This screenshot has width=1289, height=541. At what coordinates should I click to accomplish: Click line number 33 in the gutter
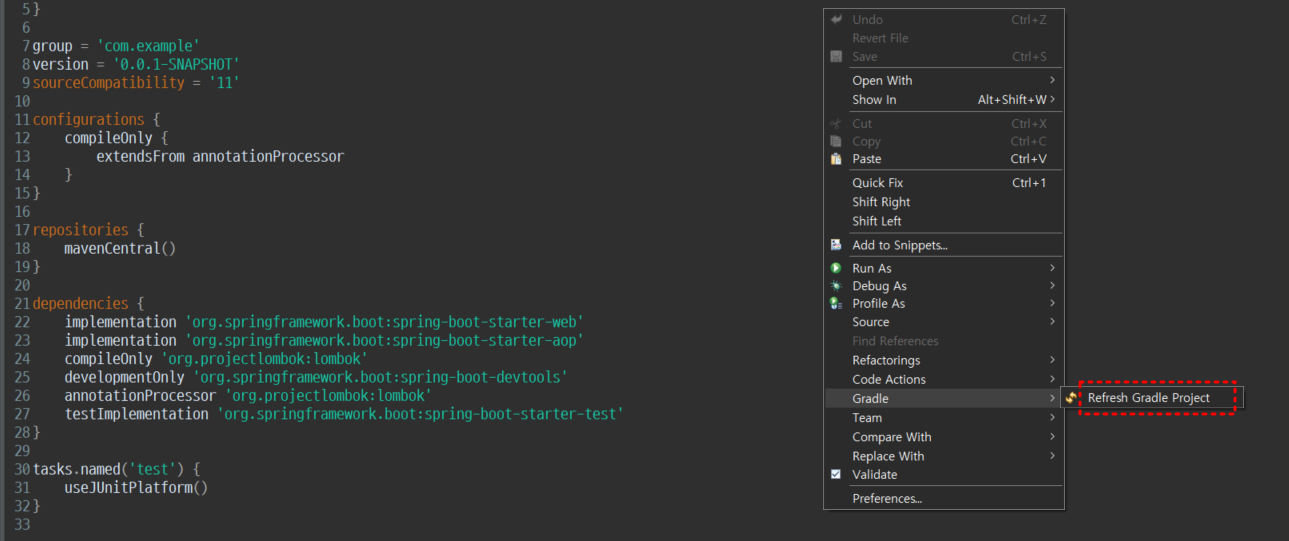[x=23, y=524]
